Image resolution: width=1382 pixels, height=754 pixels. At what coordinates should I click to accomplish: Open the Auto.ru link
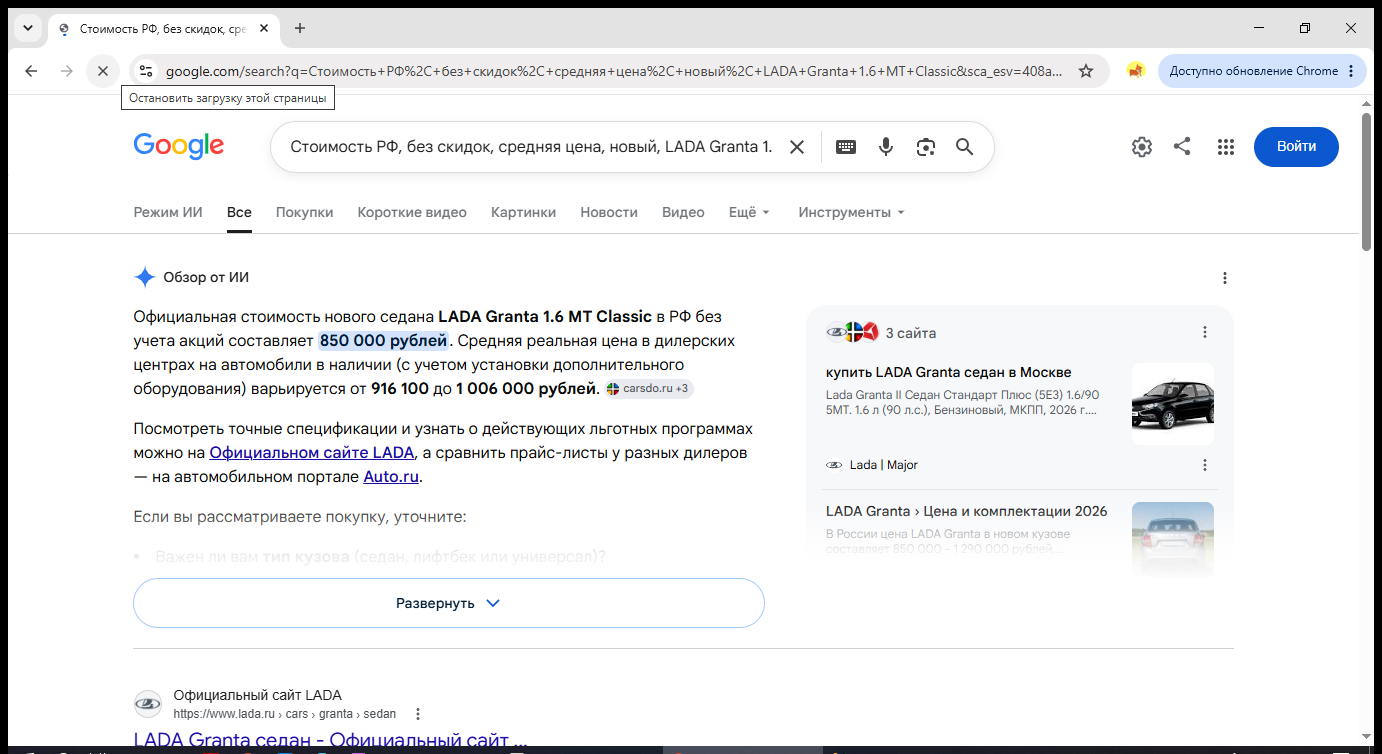[x=391, y=477]
